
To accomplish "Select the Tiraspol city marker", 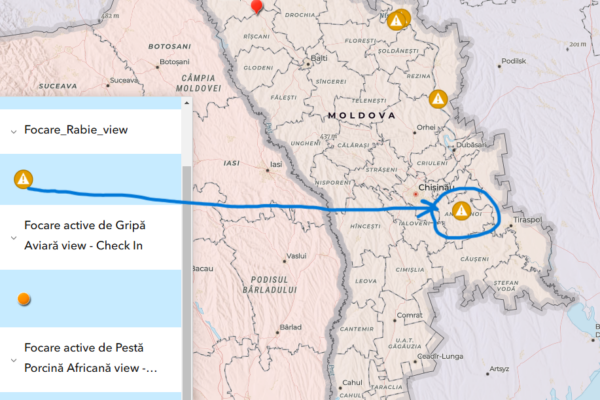I will (x=510, y=228).
